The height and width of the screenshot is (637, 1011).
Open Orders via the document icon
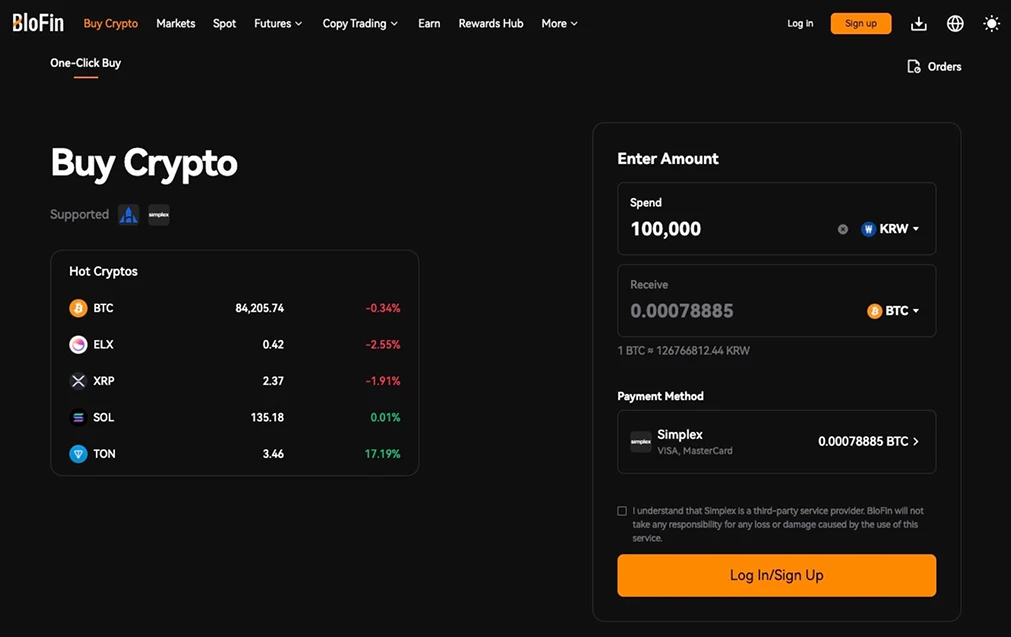click(914, 66)
